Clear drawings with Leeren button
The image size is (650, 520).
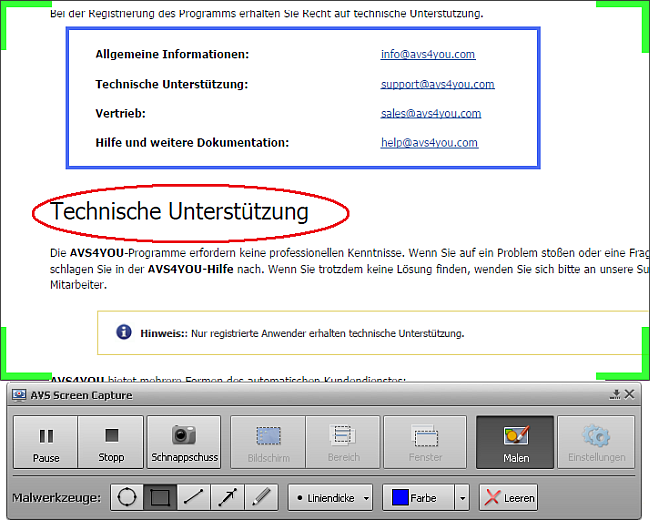click(x=509, y=497)
